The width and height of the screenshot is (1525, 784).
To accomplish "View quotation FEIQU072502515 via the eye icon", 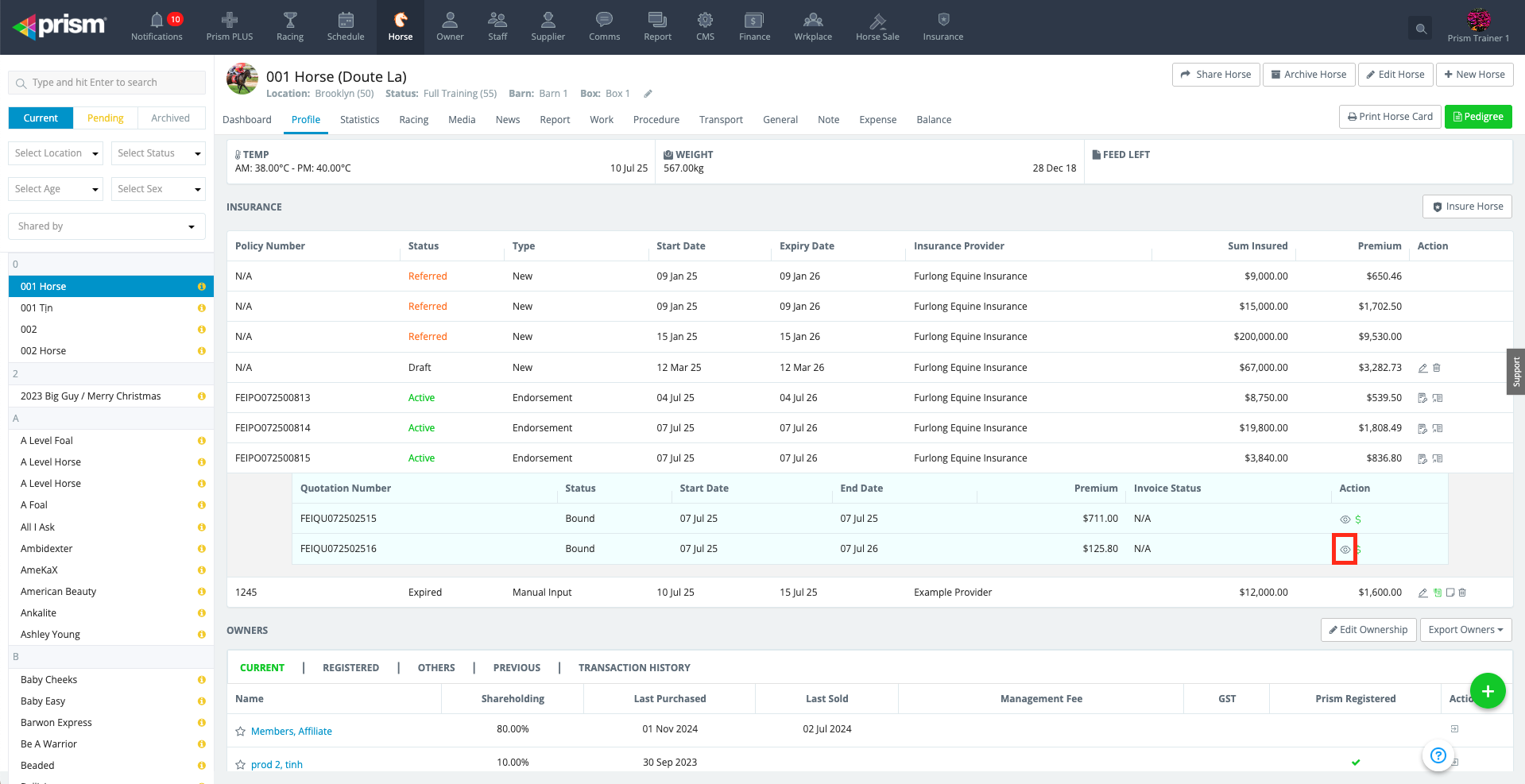I will click(1345, 519).
